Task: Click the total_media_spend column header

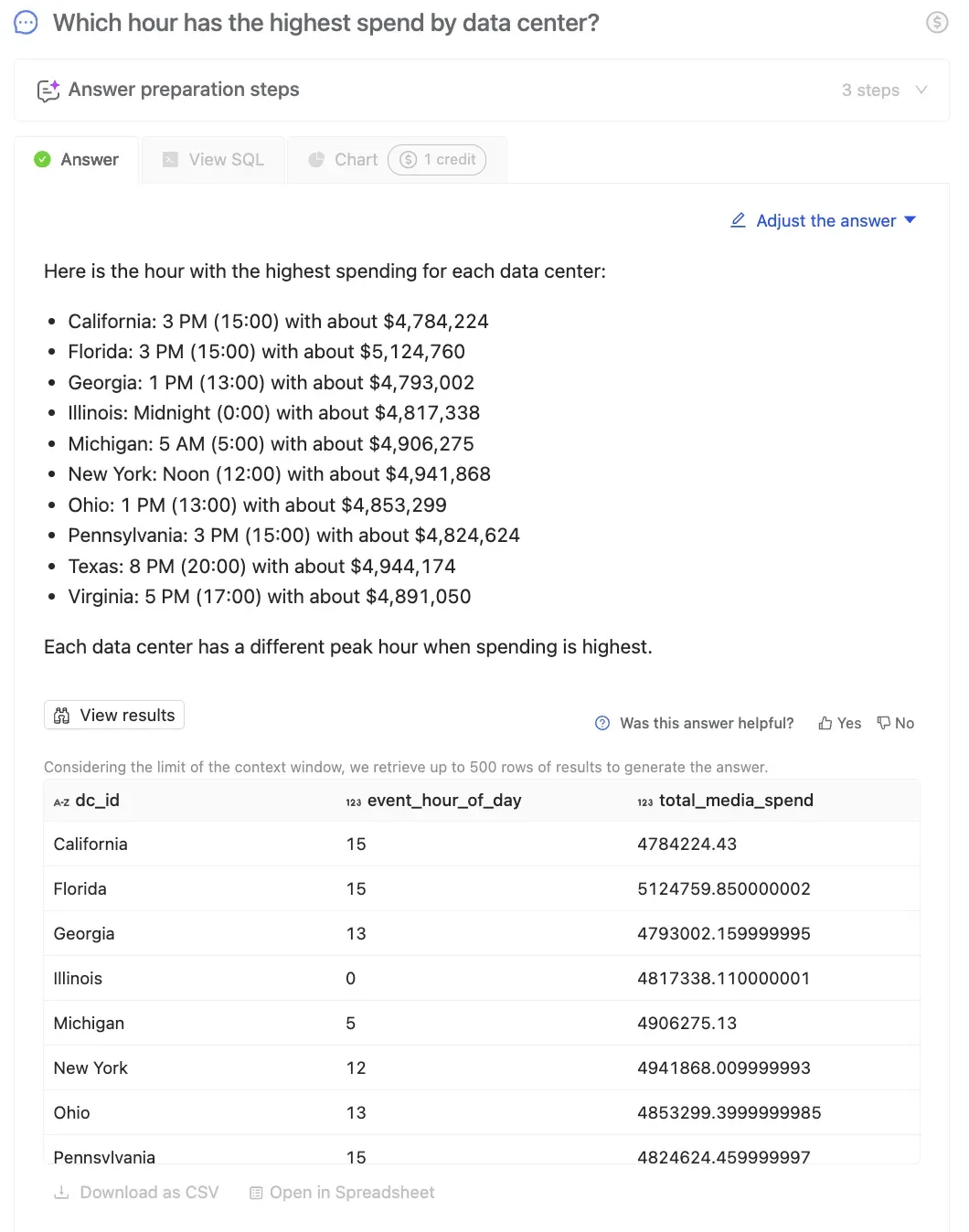Action: (x=735, y=801)
